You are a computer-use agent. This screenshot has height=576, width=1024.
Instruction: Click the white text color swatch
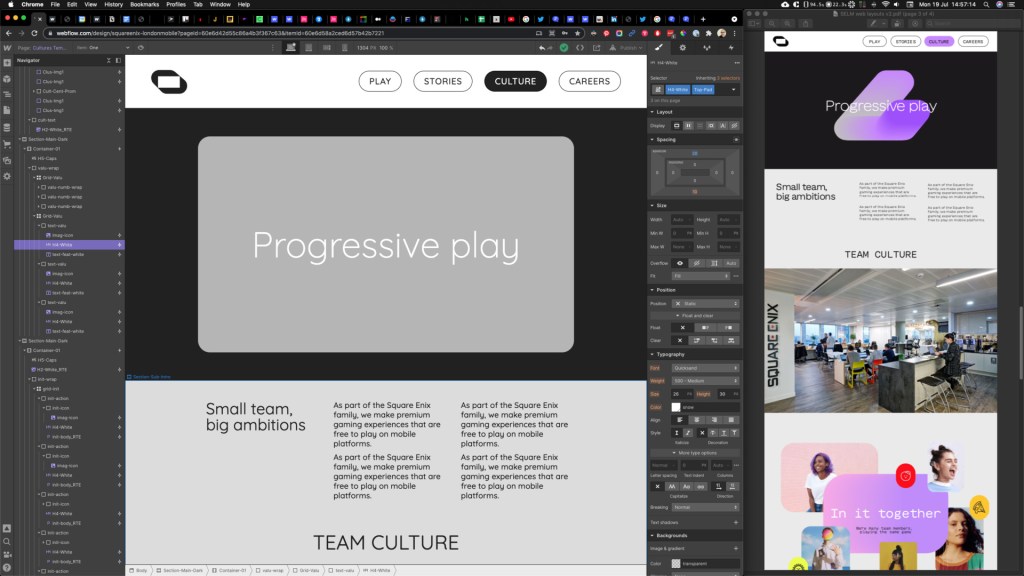[x=676, y=407]
